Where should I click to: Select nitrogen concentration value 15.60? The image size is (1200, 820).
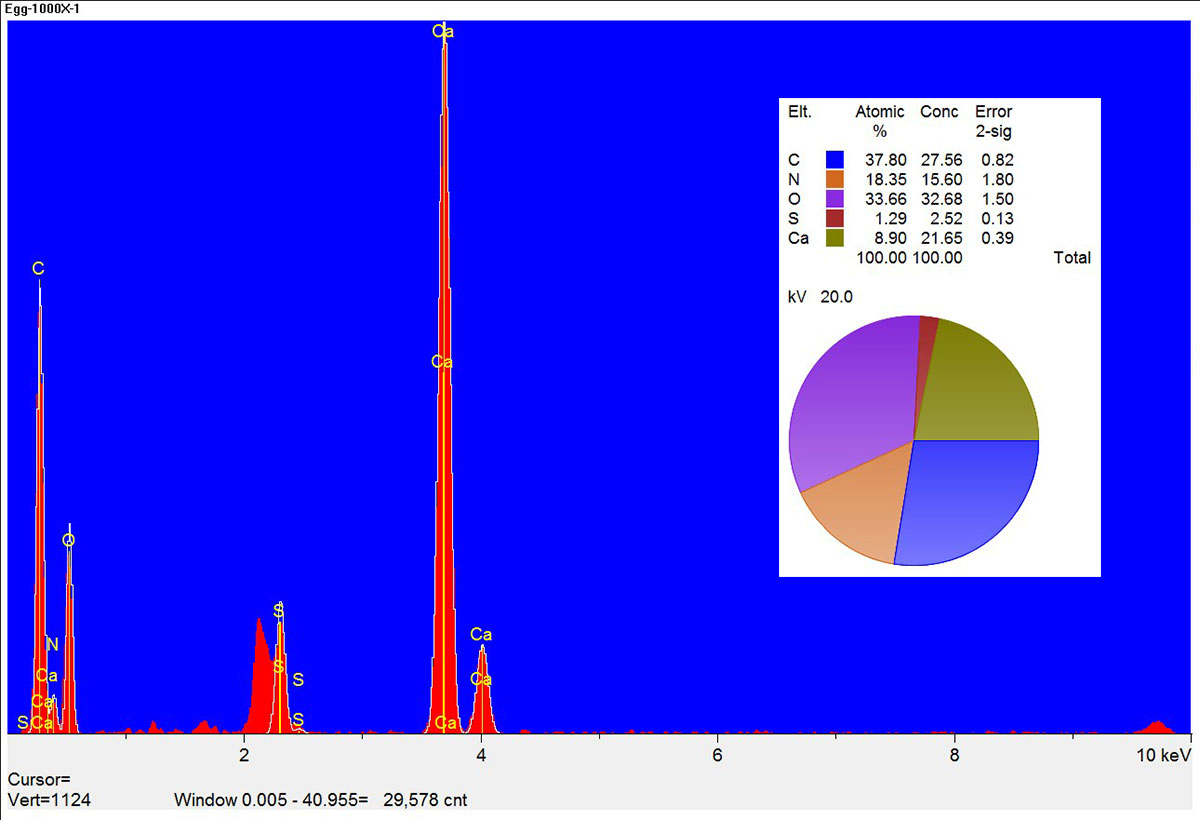point(941,179)
